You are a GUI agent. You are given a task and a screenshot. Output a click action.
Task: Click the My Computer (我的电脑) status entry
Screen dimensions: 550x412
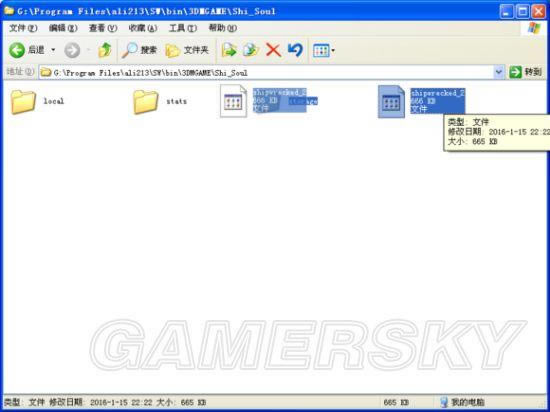click(x=462, y=402)
